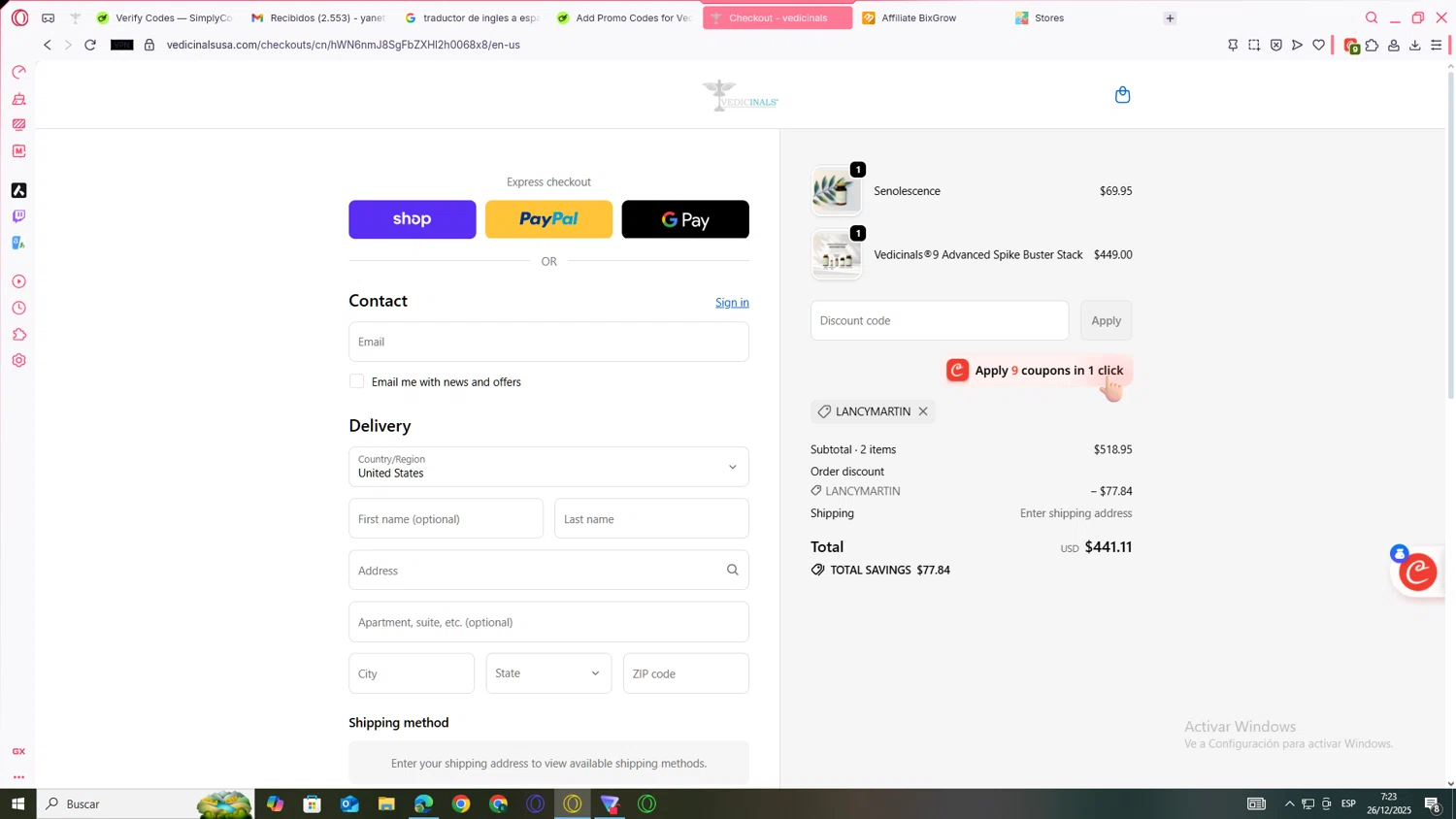Switch to Add Promo Codes tab
This screenshot has width=1456, height=819.
[625, 17]
